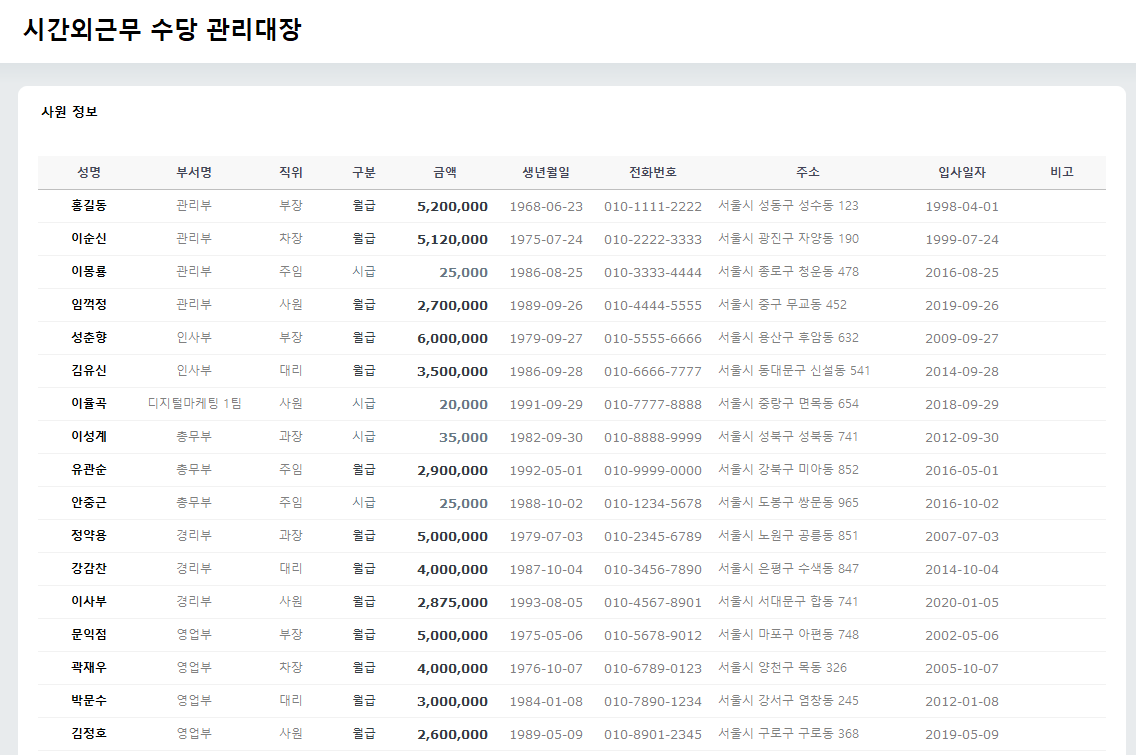1136x755 pixels.
Task: Select the name 이순신
Action: pos(89,238)
